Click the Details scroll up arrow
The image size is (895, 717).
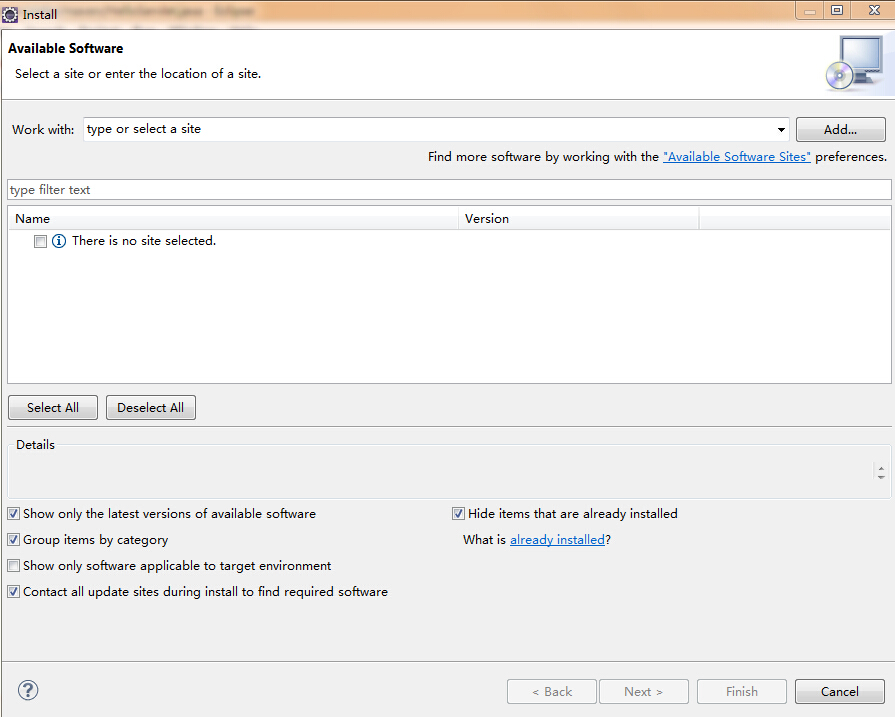[881, 469]
